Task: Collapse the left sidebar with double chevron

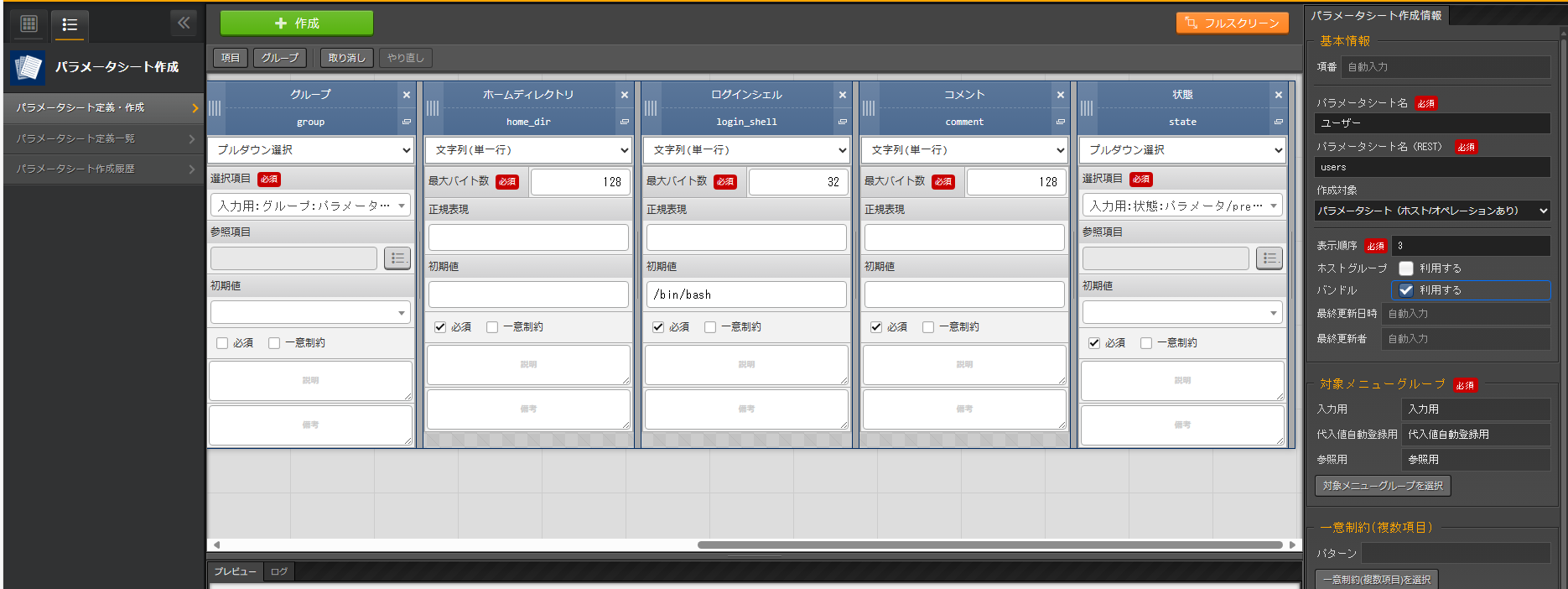Action: pos(184,23)
